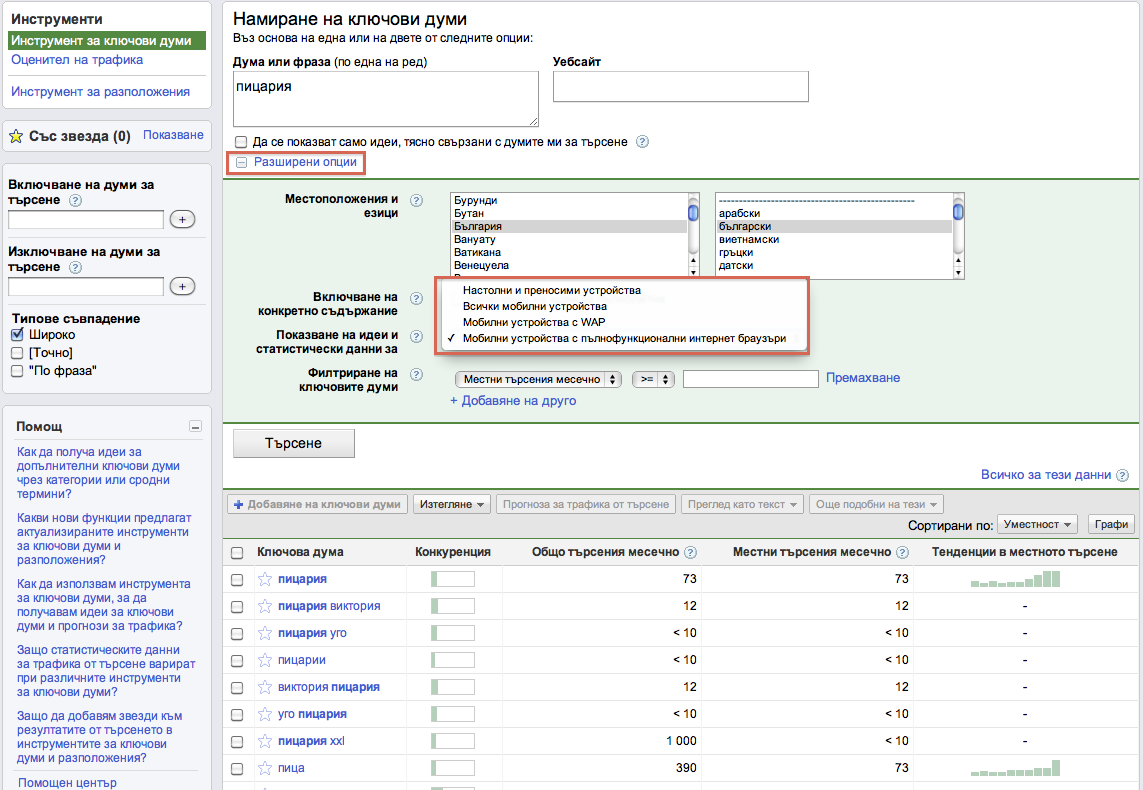1143x790 pixels.
Task: Click + Добавяне на друго link
Action: click(x=513, y=401)
